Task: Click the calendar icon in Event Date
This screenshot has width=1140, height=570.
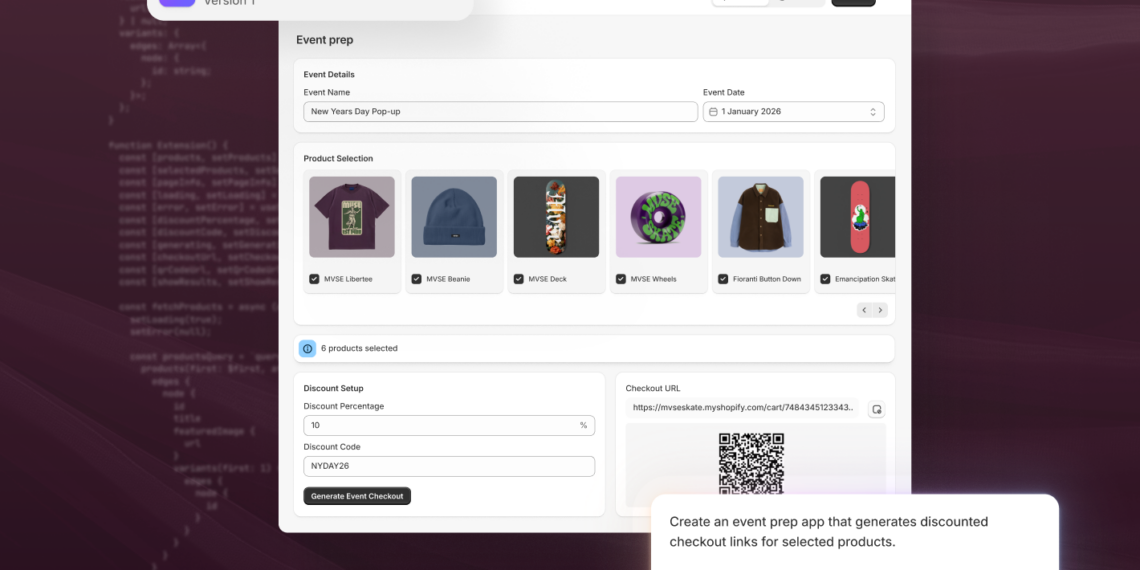Action: point(713,112)
